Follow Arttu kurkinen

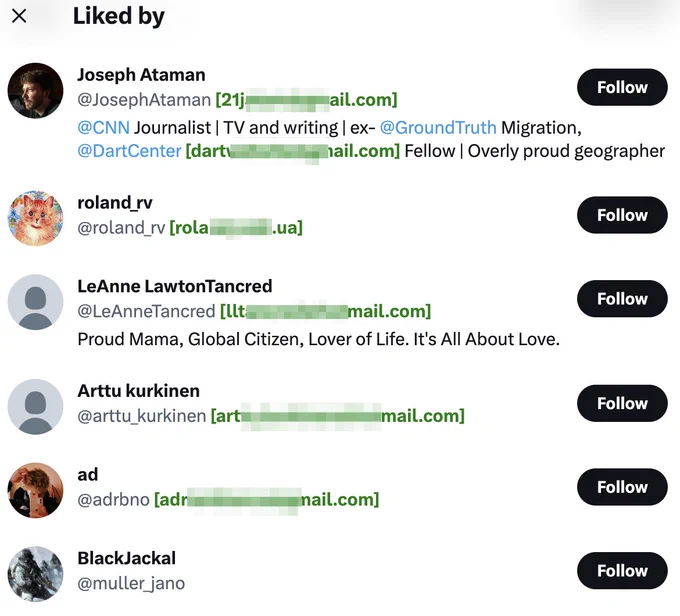[x=622, y=403]
